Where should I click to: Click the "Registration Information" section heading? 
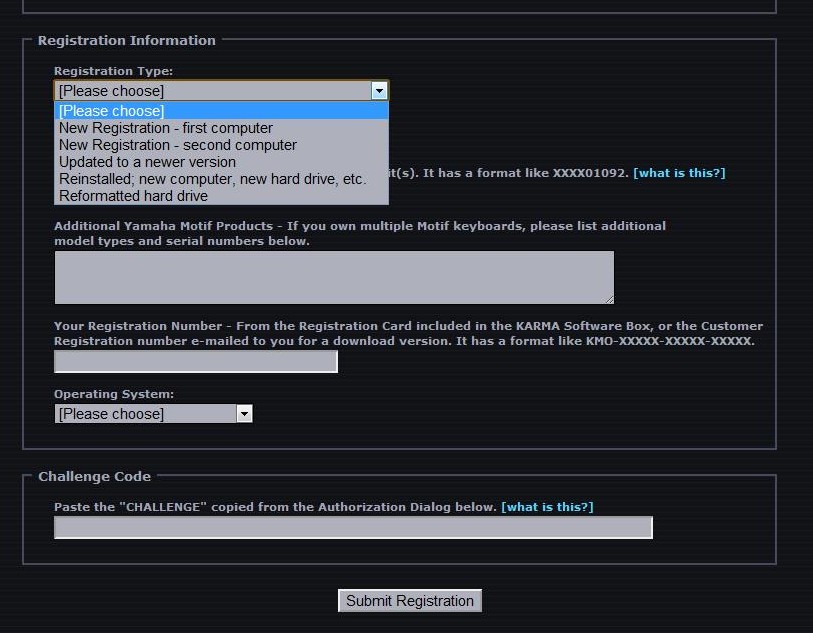127,41
